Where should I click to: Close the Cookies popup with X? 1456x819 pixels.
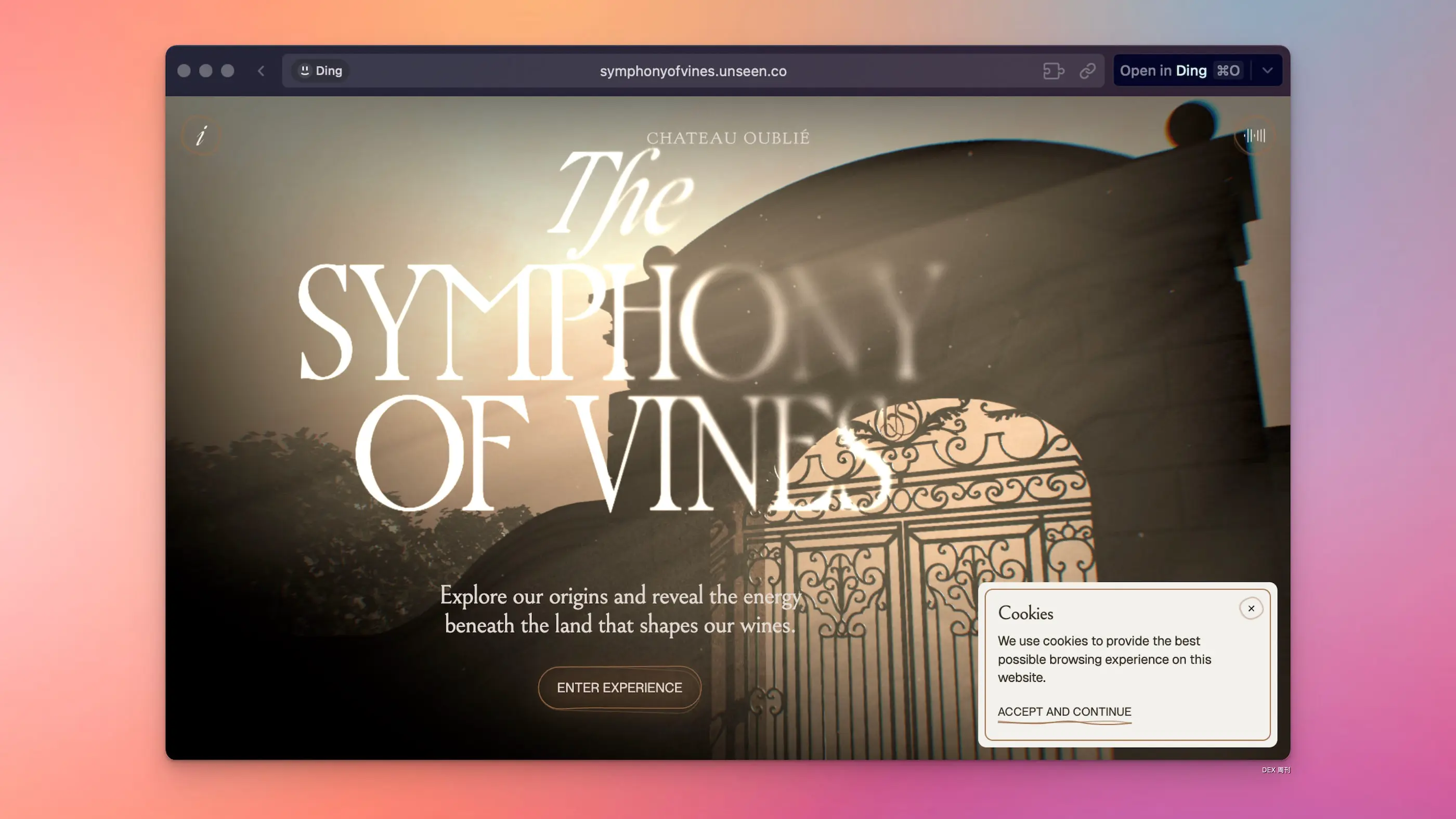point(1251,609)
